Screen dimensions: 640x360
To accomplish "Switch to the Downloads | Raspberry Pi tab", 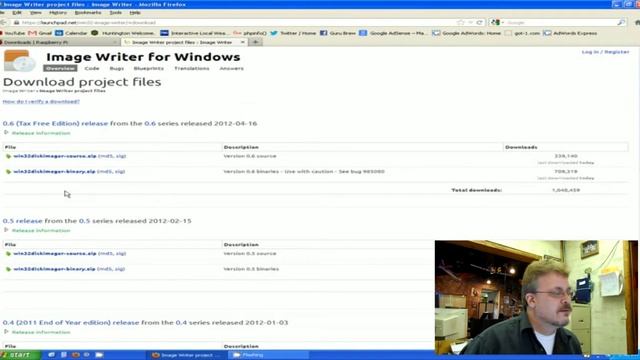I will tap(59, 42).
